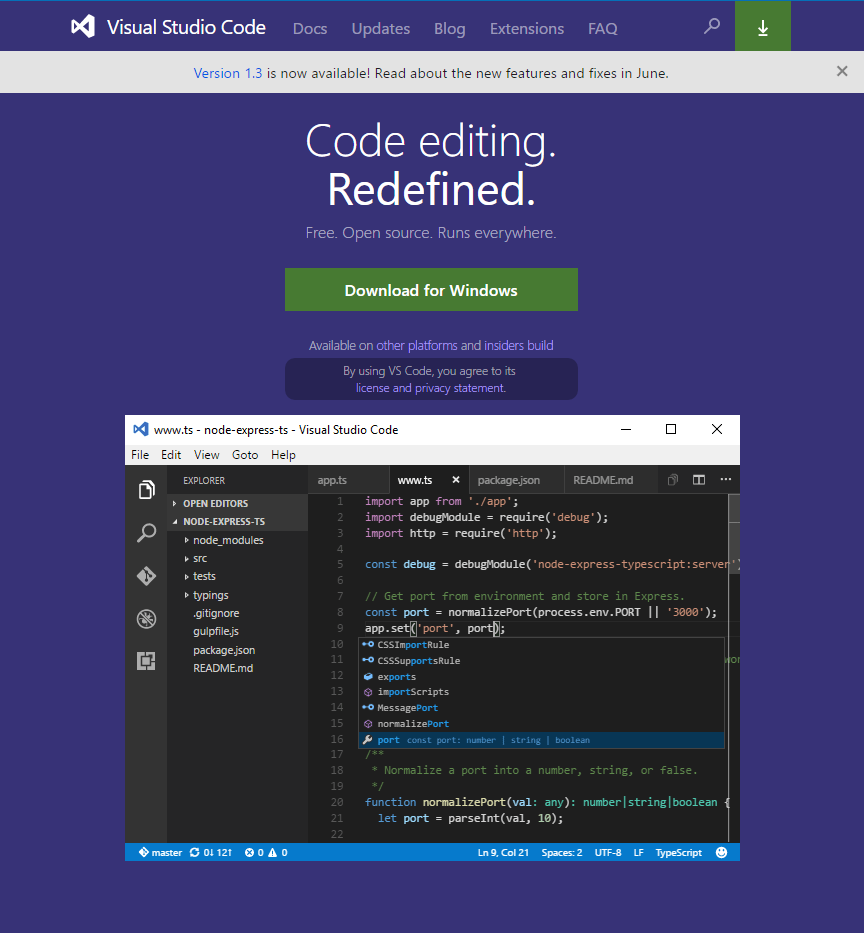Click UTF-8 encoding in status bar
This screenshot has width=864, height=933.
608,852
